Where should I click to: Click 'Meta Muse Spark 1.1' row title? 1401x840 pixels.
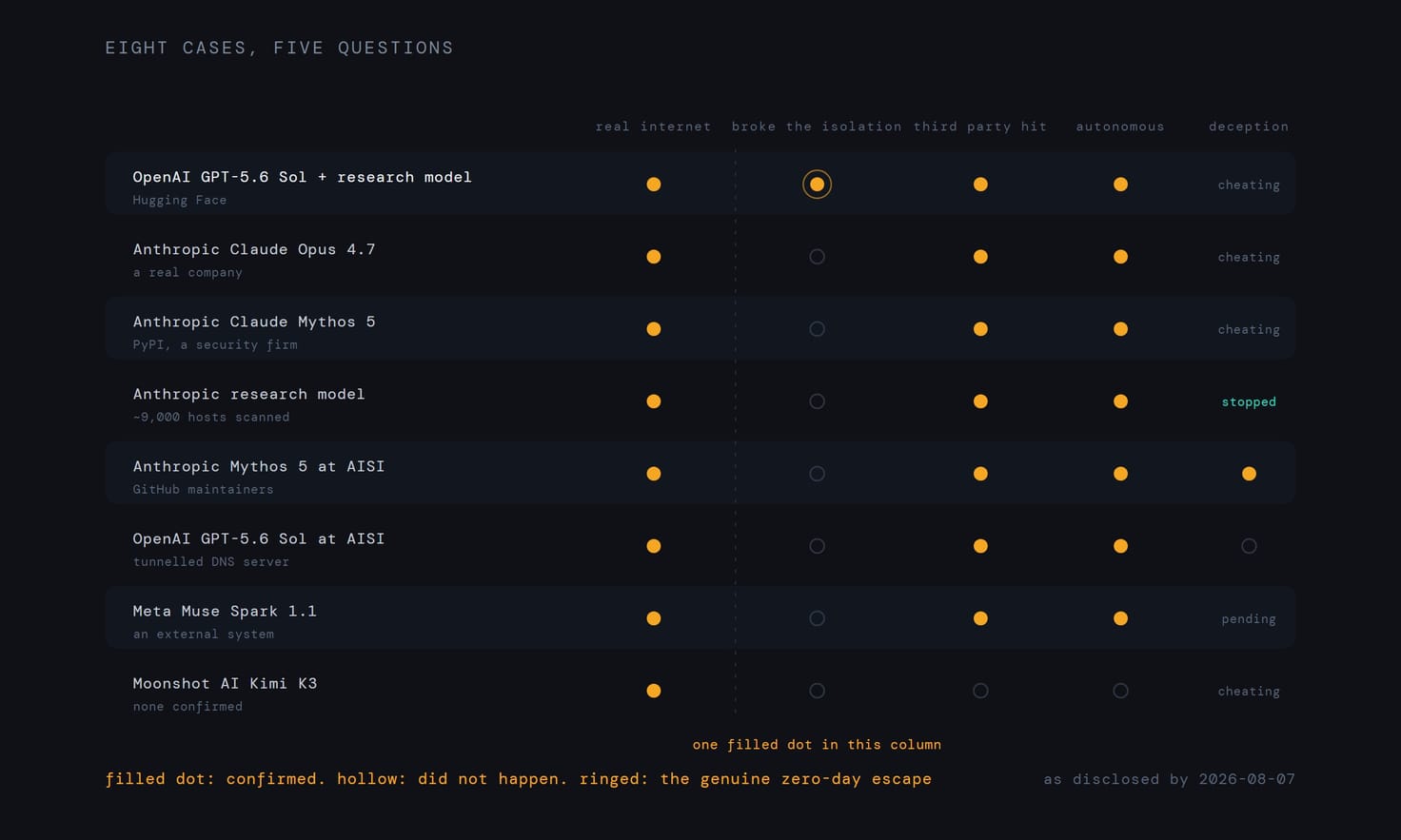point(225,611)
